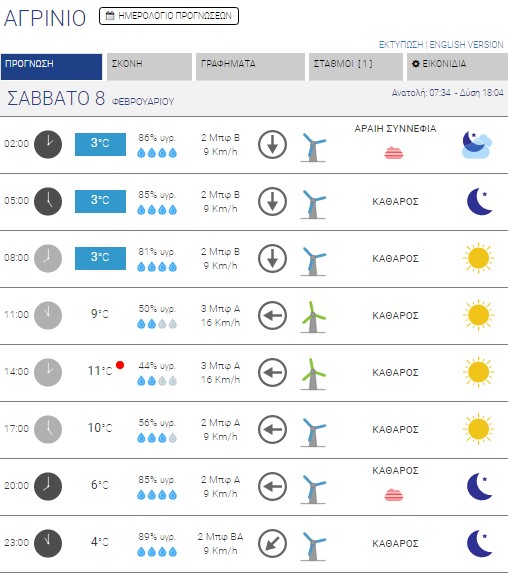
Task: Open the ΣΚΟΝΗ tab
Action: [x=149, y=67]
